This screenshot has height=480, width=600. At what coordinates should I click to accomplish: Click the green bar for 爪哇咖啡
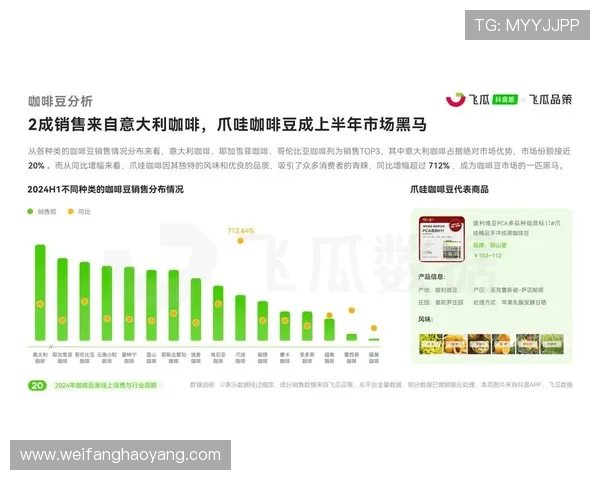240,318
